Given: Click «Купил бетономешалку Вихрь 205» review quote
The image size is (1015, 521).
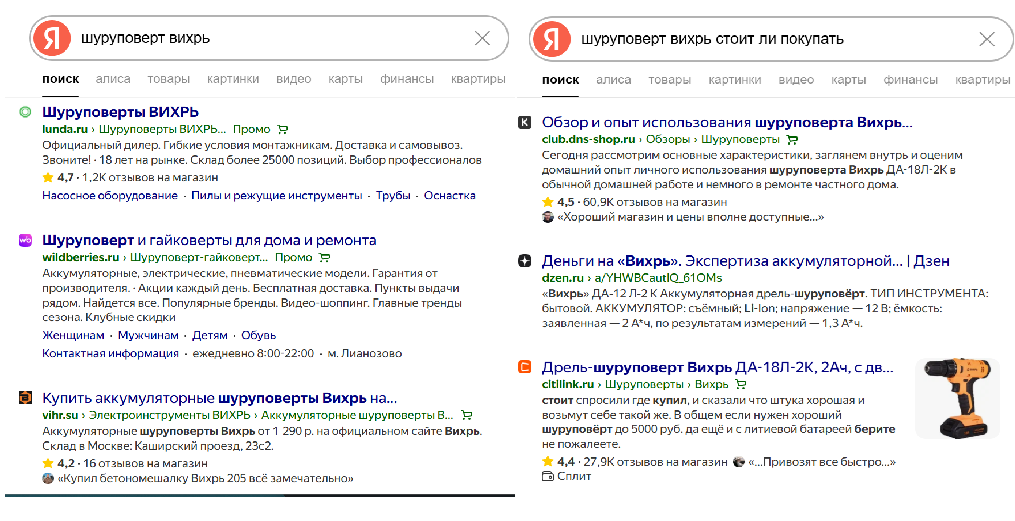Looking at the screenshot, I should 206,479.
